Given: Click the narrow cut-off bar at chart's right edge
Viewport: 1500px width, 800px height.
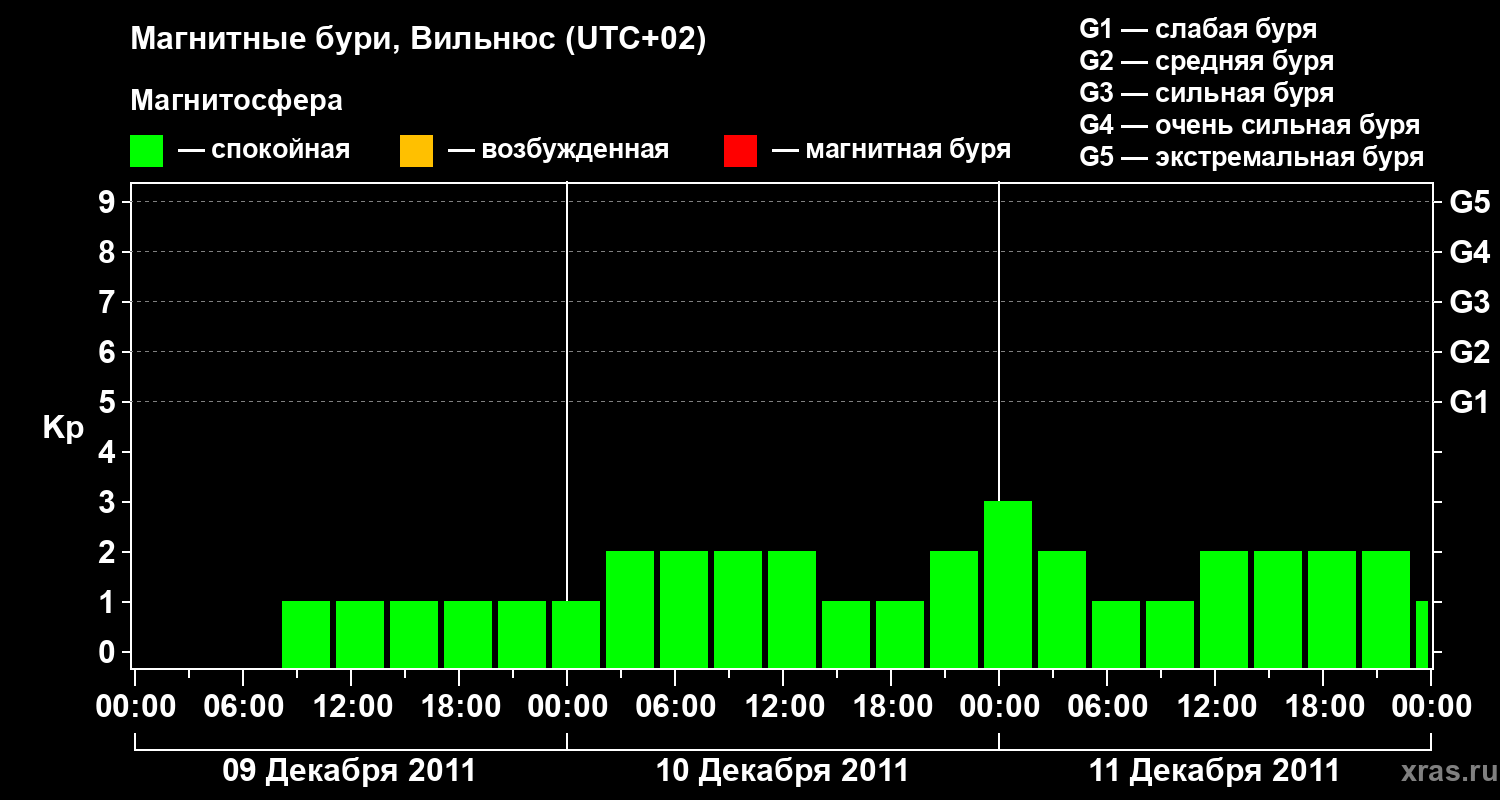Looking at the screenshot, I should (x=1422, y=634).
